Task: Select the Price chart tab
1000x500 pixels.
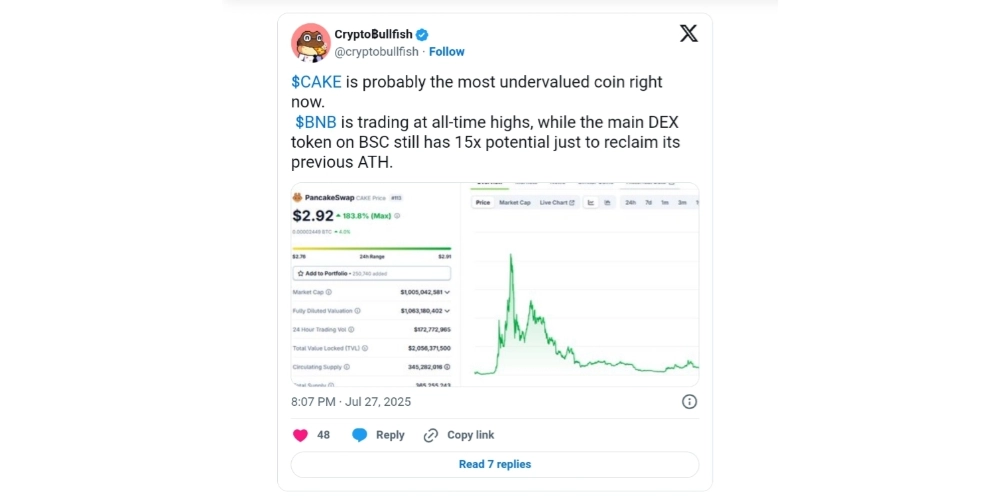Action: pos(483,203)
